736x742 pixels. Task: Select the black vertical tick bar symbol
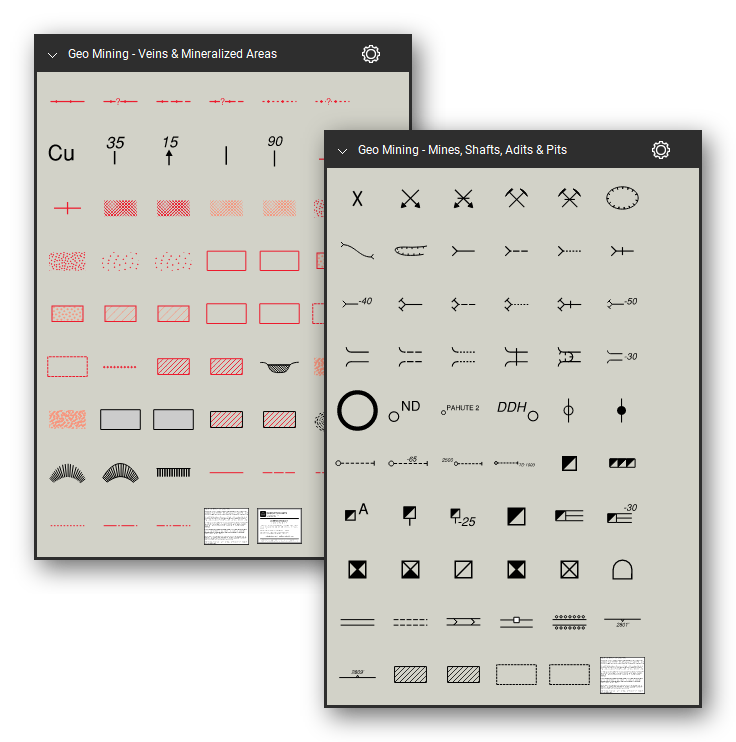173,472
